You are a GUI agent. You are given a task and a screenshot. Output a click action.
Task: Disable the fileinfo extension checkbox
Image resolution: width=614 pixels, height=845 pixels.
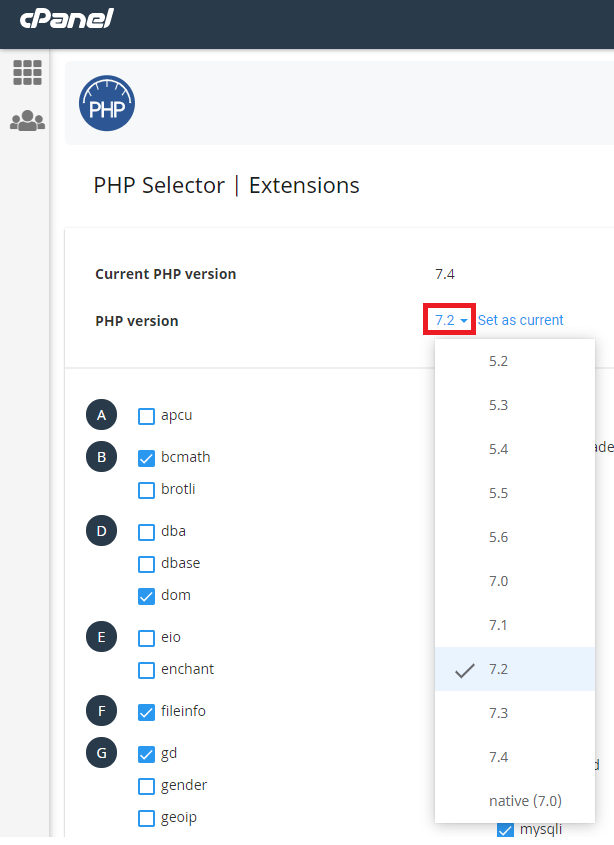[147, 712]
